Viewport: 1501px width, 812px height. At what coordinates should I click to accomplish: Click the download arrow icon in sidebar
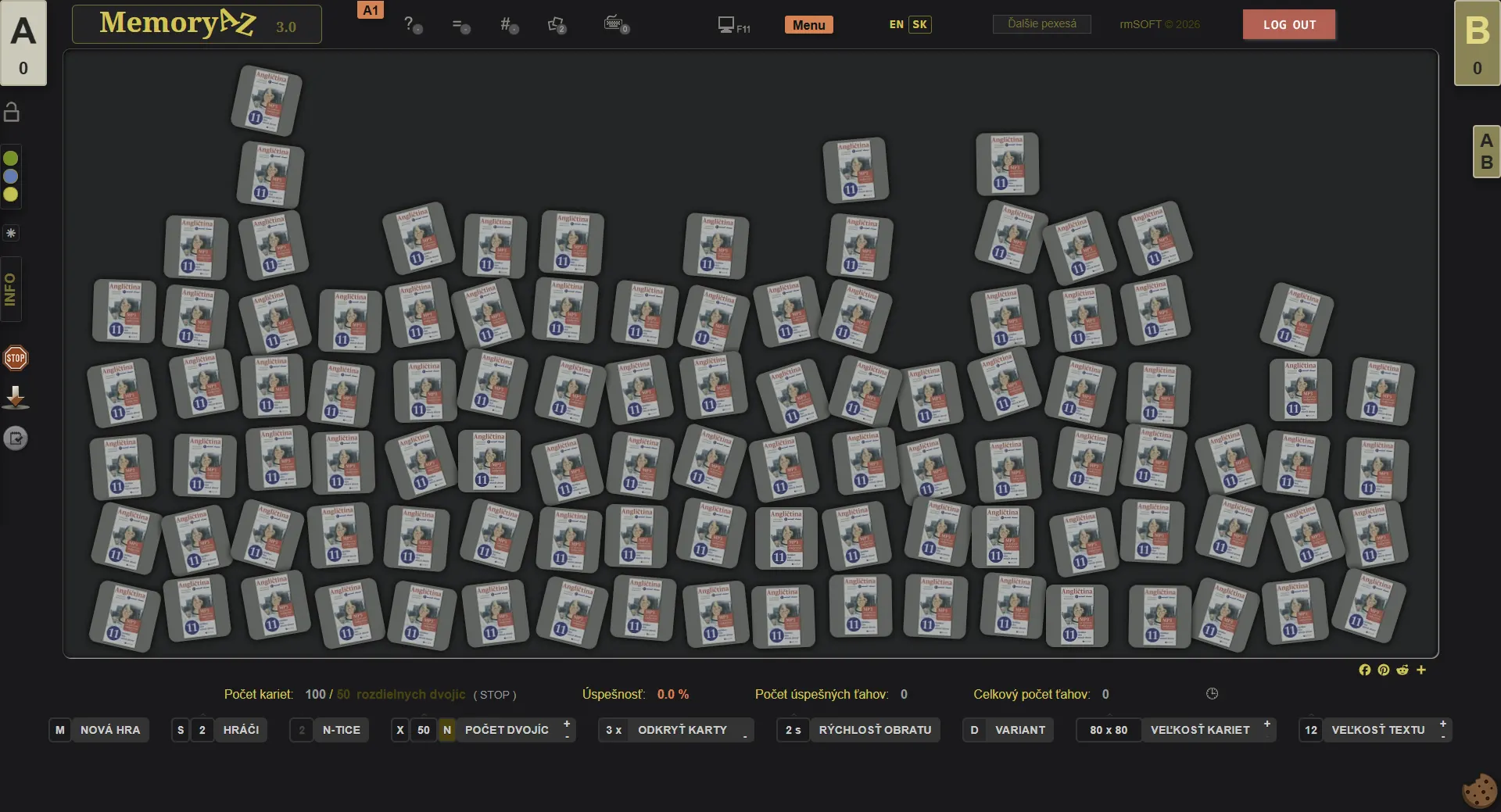click(x=16, y=398)
